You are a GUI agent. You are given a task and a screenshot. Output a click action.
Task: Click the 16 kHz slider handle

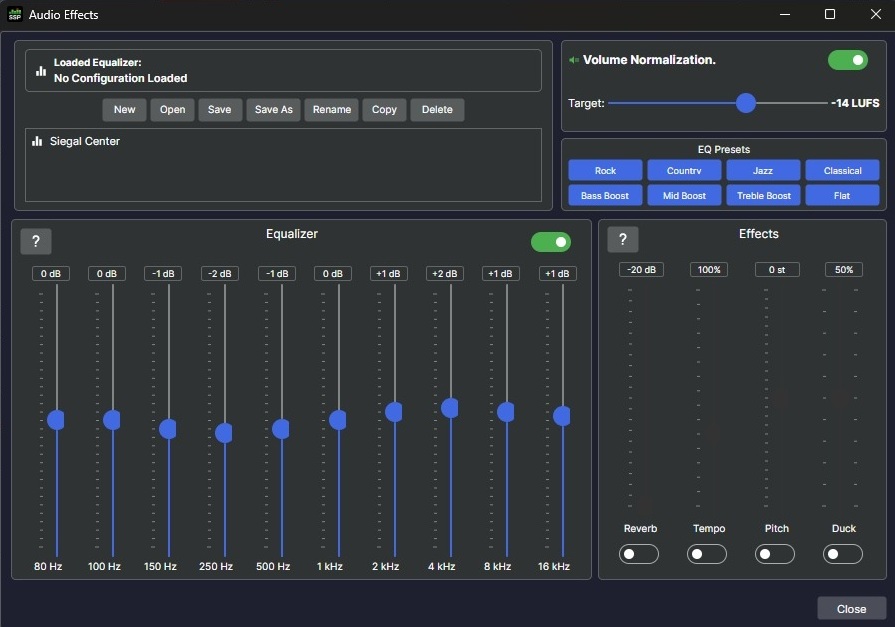coord(562,416)
